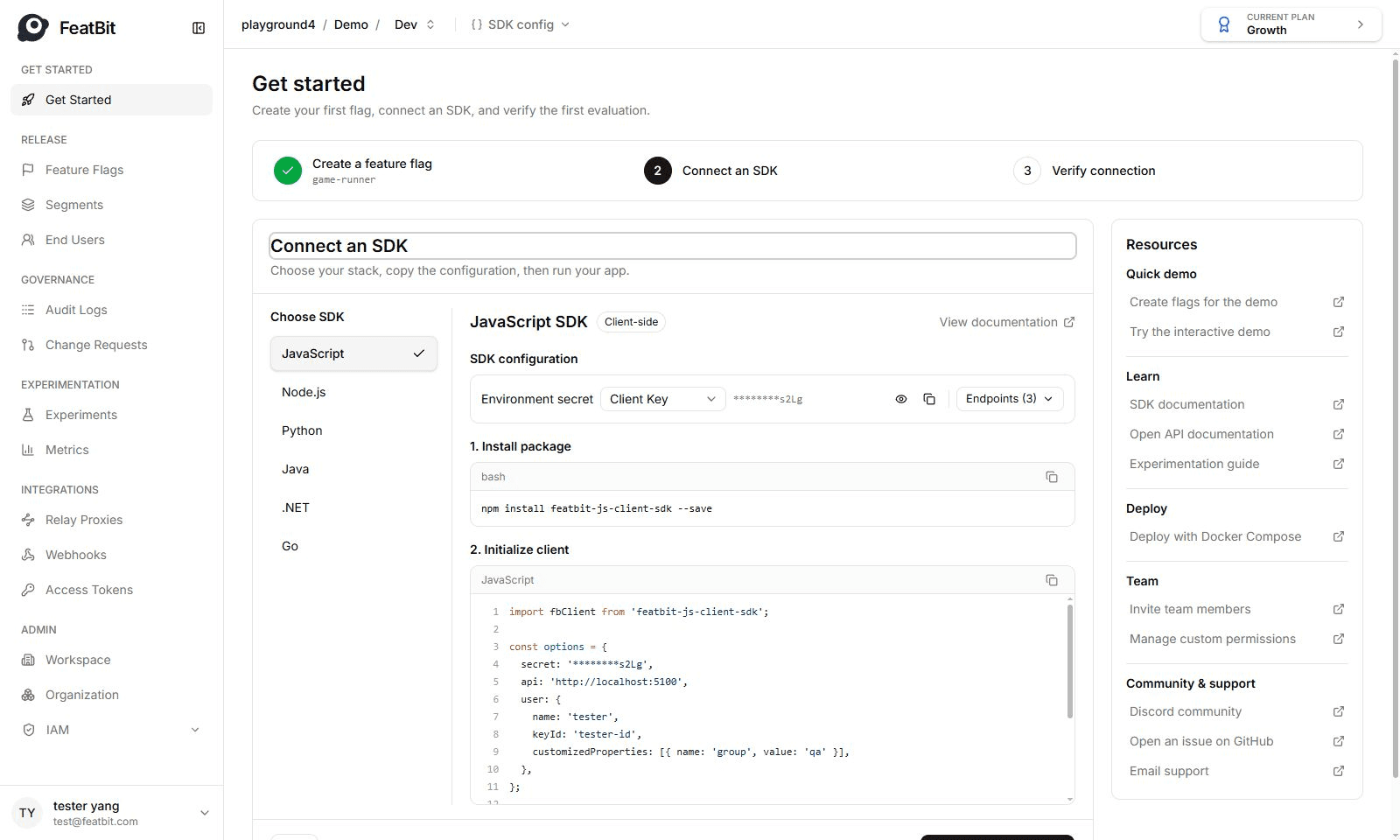
Task: Select the Node.js SDK option
Action: click(x=353, y=392)
